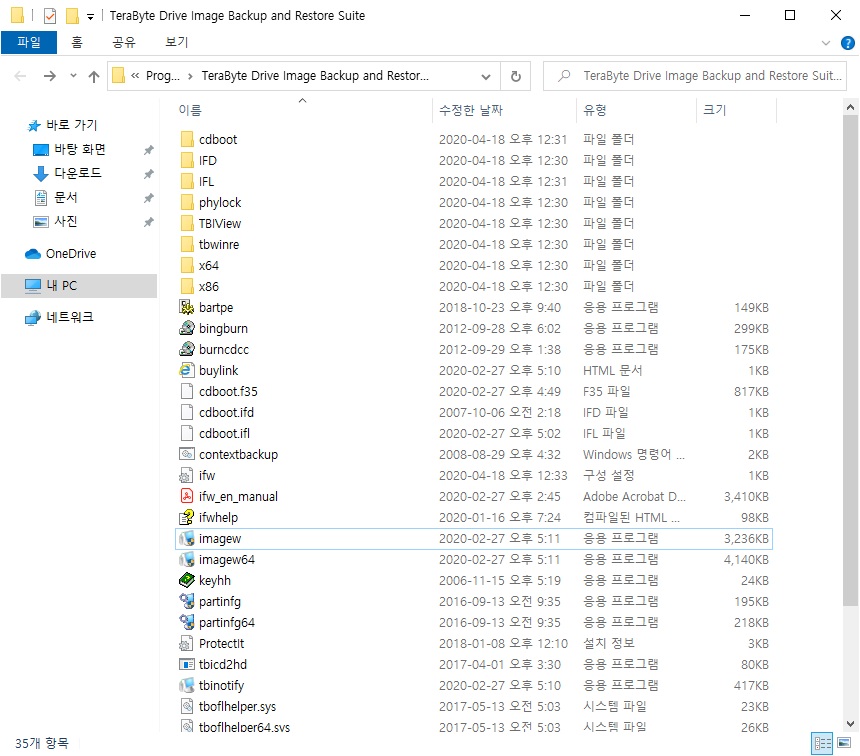The image size is (860, 756).
Task: Select the cdboot.f35 file name
Action: pyautogui.click(x=228, y=392)
